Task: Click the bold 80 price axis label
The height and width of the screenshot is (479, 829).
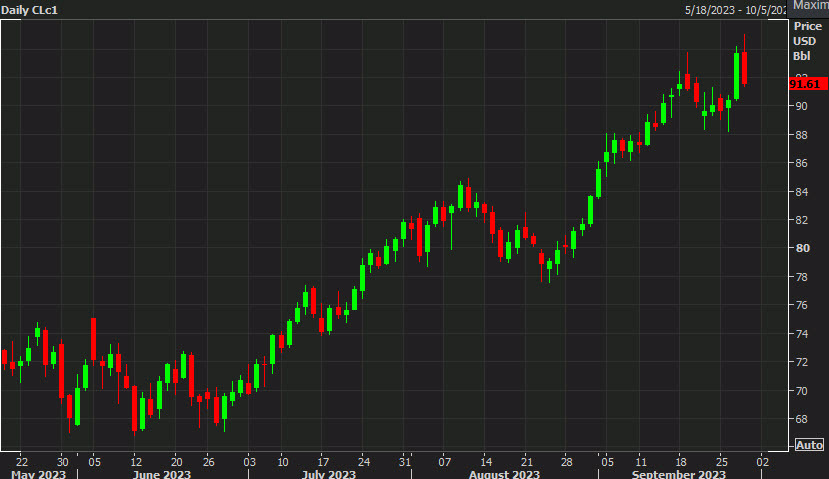Action: coord(803,248)
